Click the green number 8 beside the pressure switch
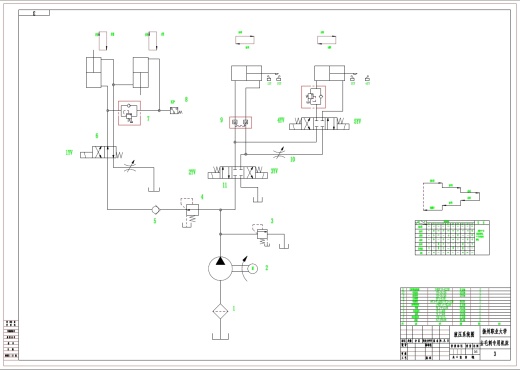This screenshot has height=370, width=520. pyautogui.click(x=186, y=99)
